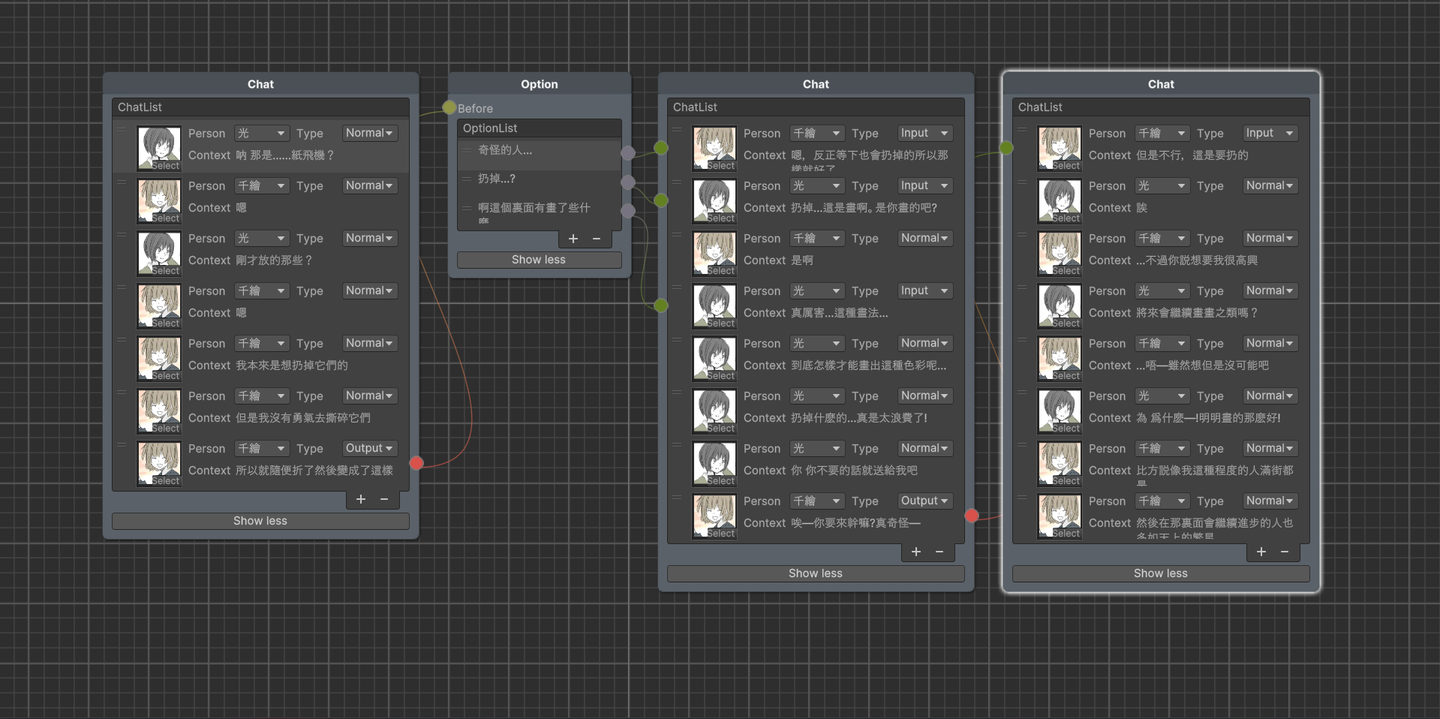Image resolution: width=1440 pixels, height=719 pixels.
Task: Open the Type dropdown for 將來會繼續畫畫之類嗎 row
Action: [1269, 291]
